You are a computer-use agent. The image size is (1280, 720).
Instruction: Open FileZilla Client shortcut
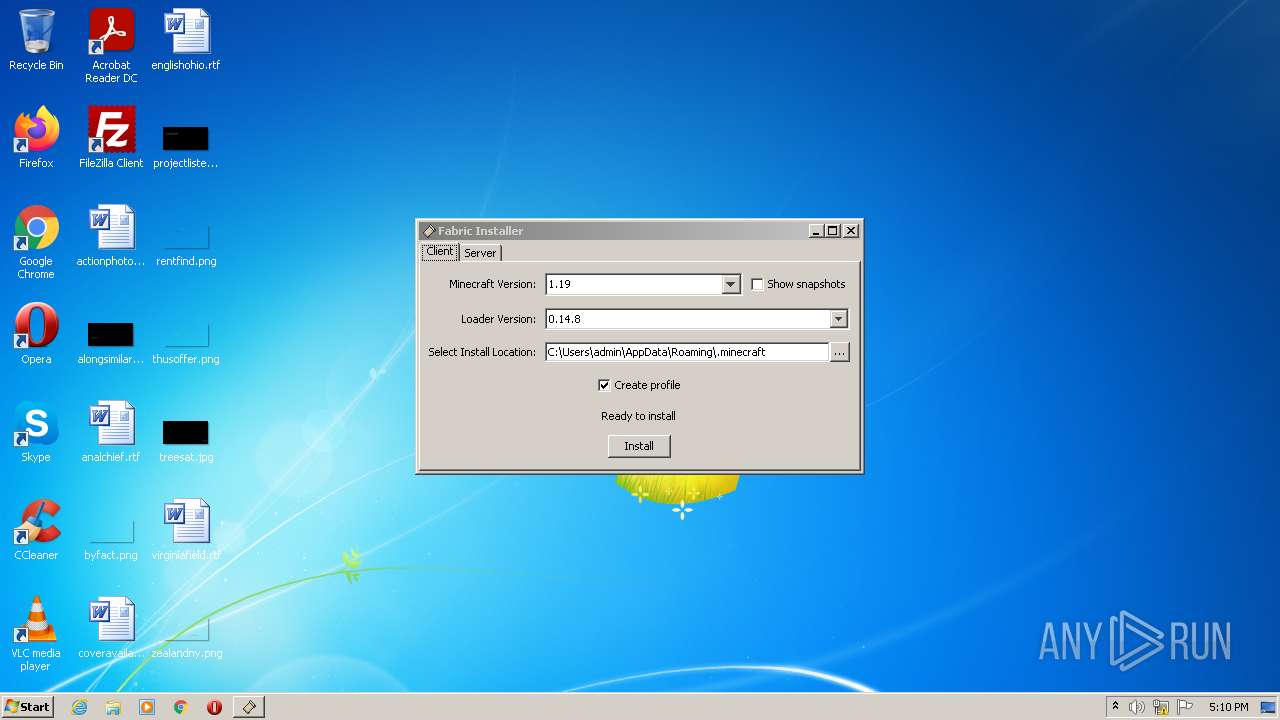pos(111,138)
